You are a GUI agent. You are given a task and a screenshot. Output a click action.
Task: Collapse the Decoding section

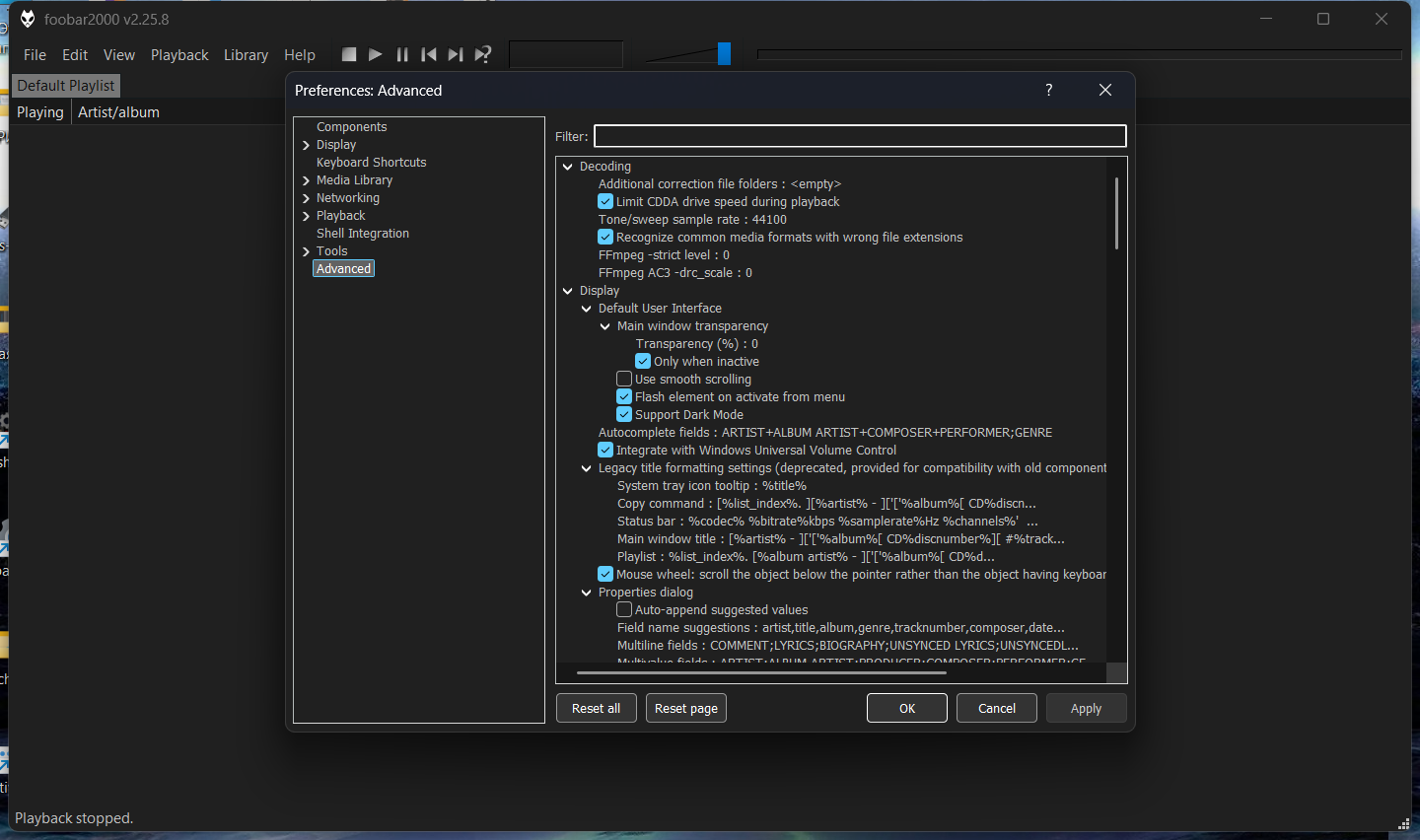pyautogui.click(x=568, y=167)
